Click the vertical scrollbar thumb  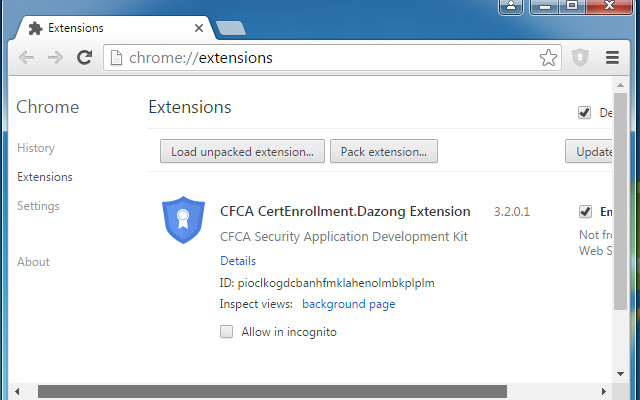[620, 202]
